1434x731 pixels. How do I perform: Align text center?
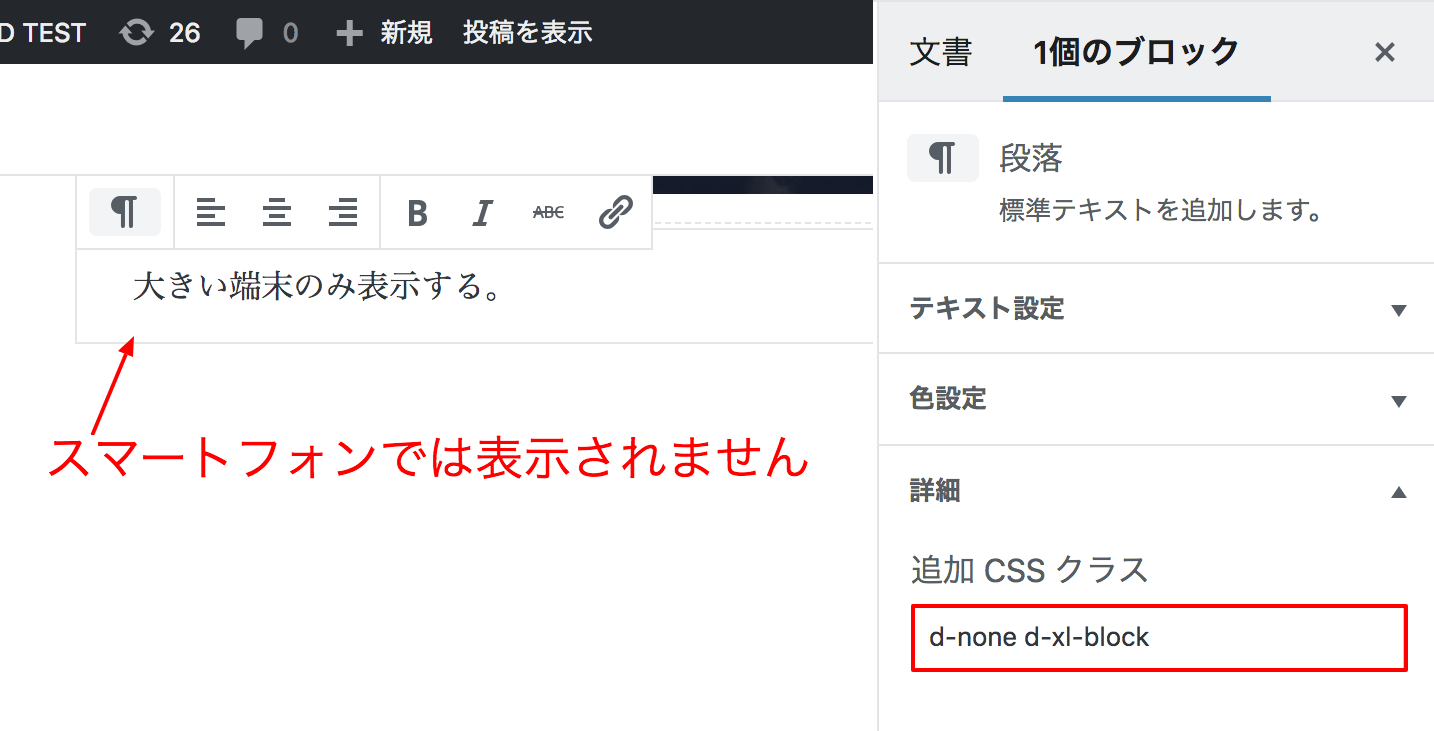click(277, 212)
